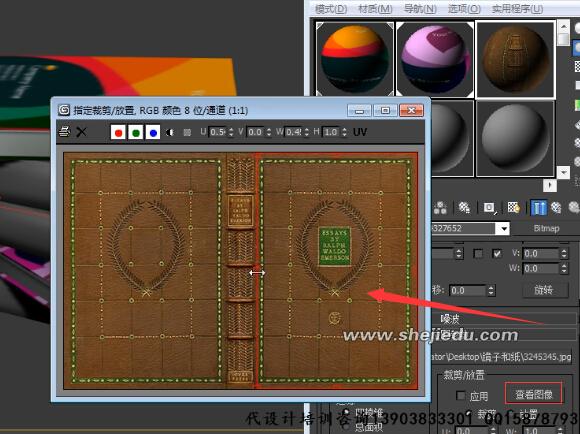Open the 导航(N) menu
Screen dimensions: 580x434
point(420,9)
